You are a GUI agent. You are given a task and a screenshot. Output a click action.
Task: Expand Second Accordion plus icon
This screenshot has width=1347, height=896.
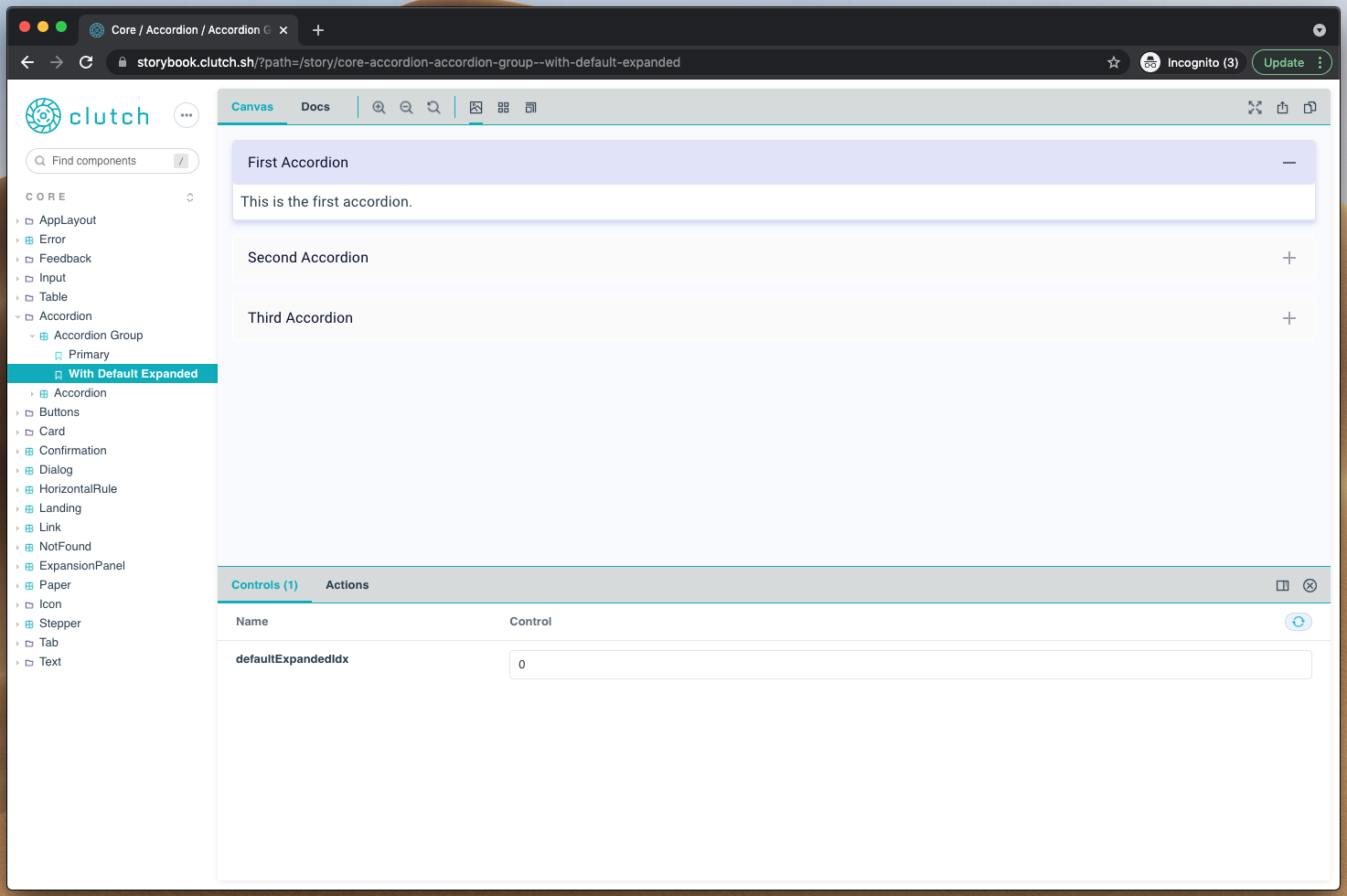[1289, 258]
